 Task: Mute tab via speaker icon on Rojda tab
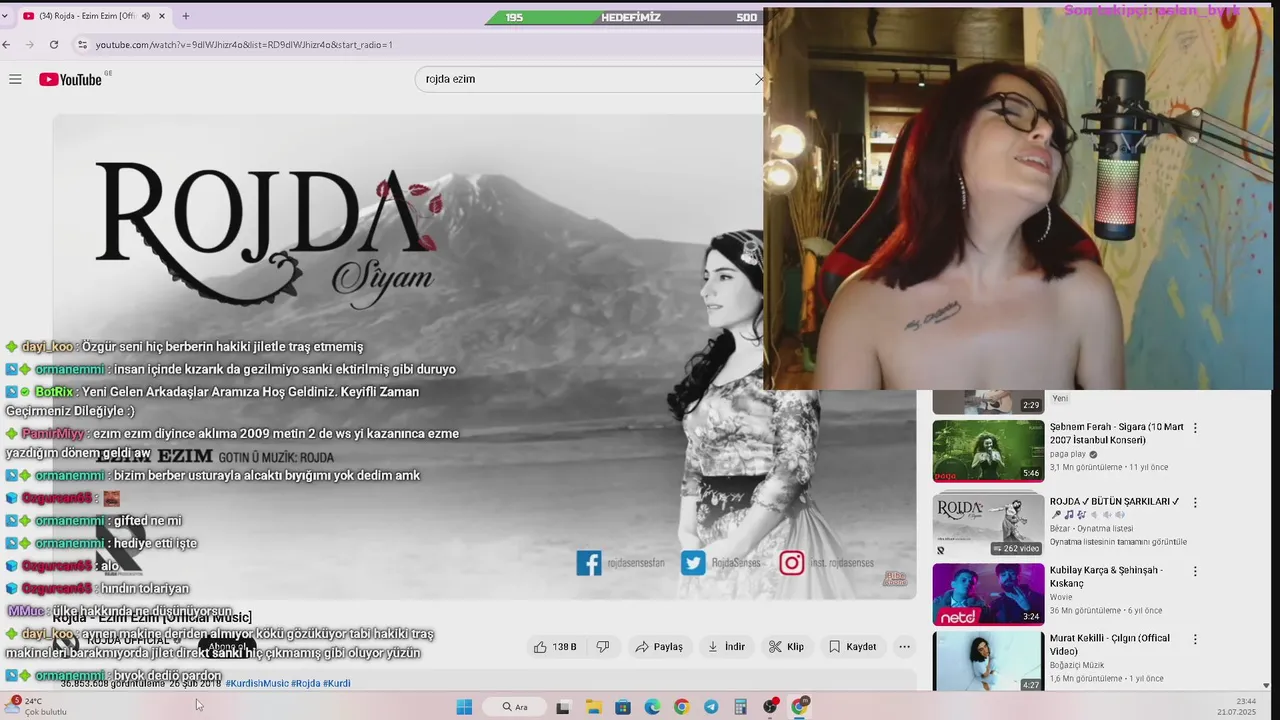pos(146,16)
